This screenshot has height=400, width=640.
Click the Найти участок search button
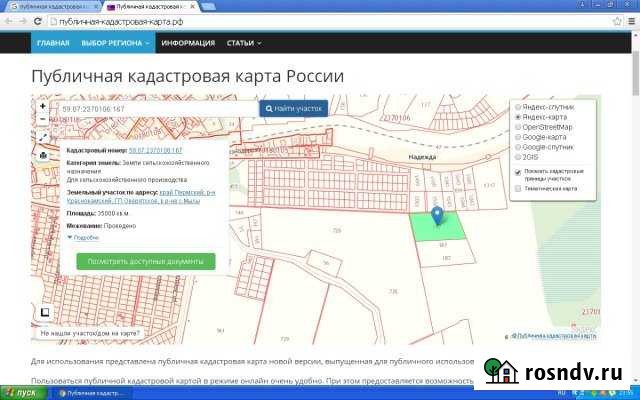click(x=293, y=109)
